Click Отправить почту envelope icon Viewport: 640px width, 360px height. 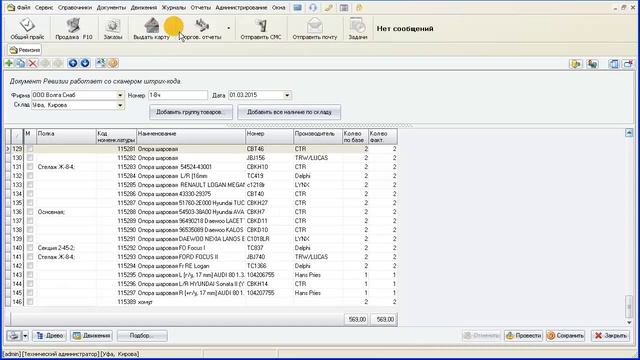pyautogui.click(x=315, y=29)
